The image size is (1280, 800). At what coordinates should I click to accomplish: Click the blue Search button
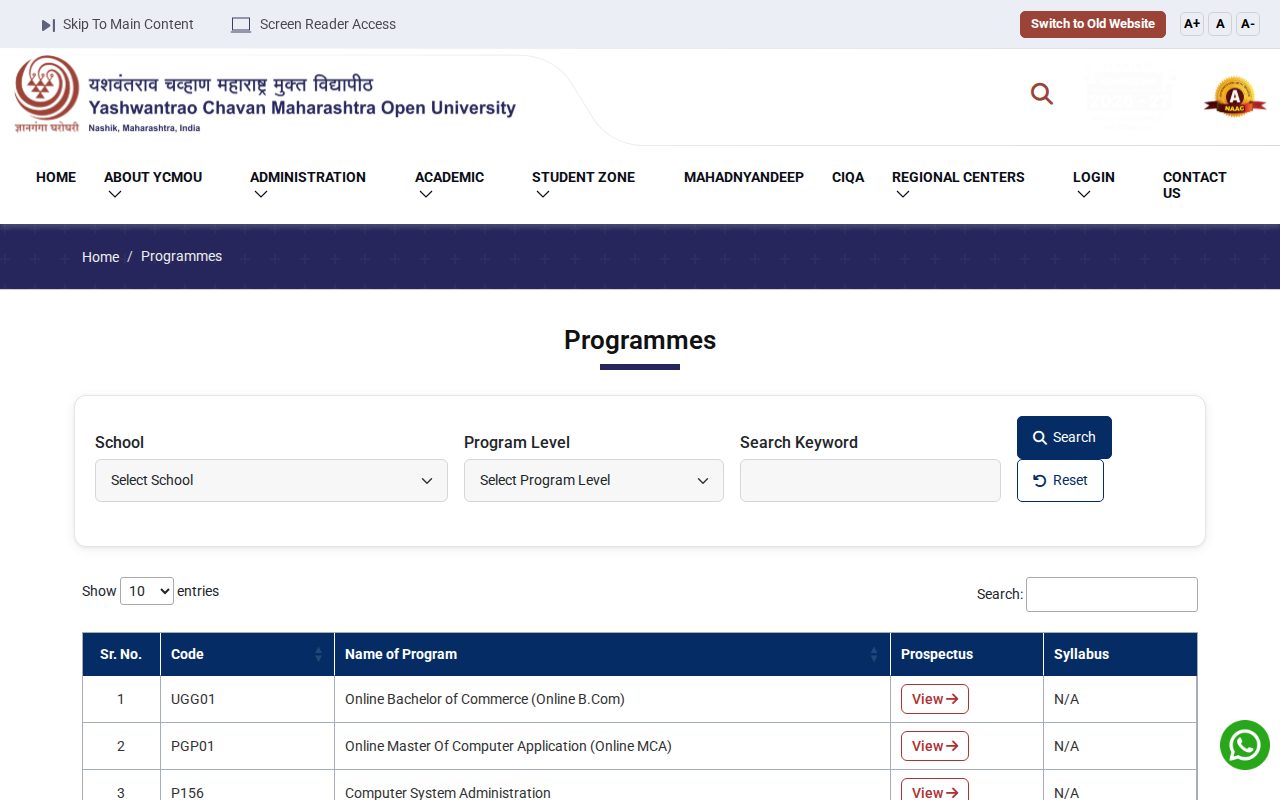pos(1064,437)
